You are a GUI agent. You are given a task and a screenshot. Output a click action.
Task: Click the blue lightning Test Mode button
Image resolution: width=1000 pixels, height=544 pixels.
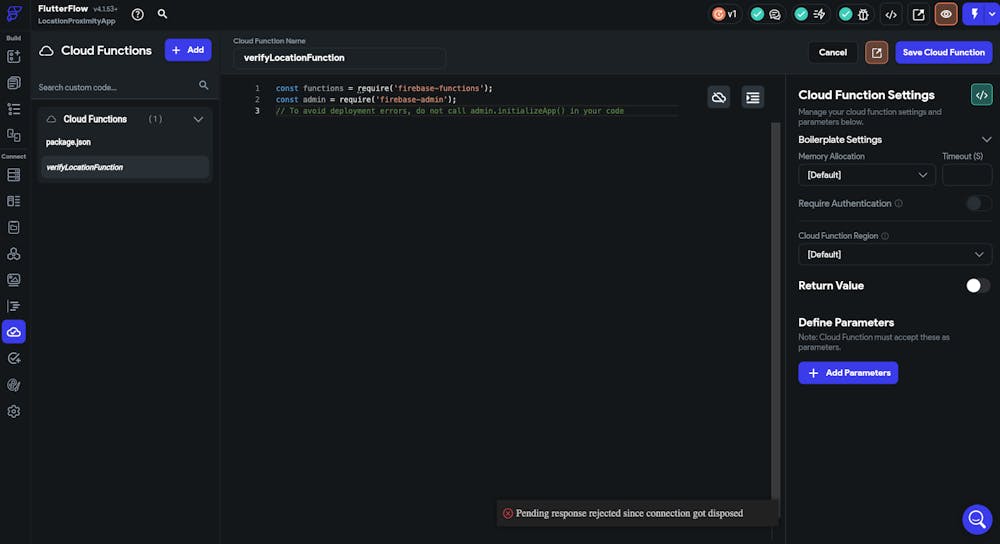974,14
